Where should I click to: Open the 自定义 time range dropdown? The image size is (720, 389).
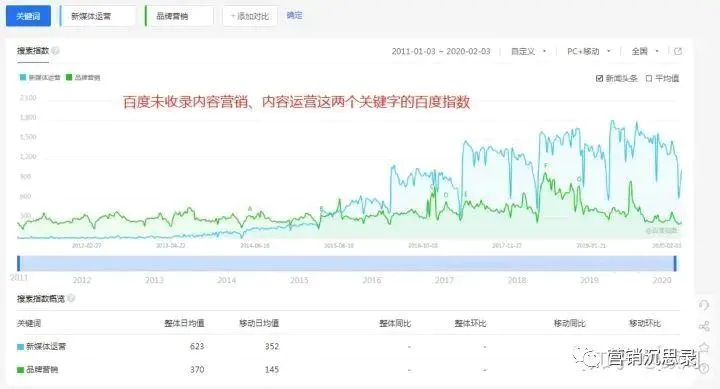pyautogui.click(x=529, y=51)
